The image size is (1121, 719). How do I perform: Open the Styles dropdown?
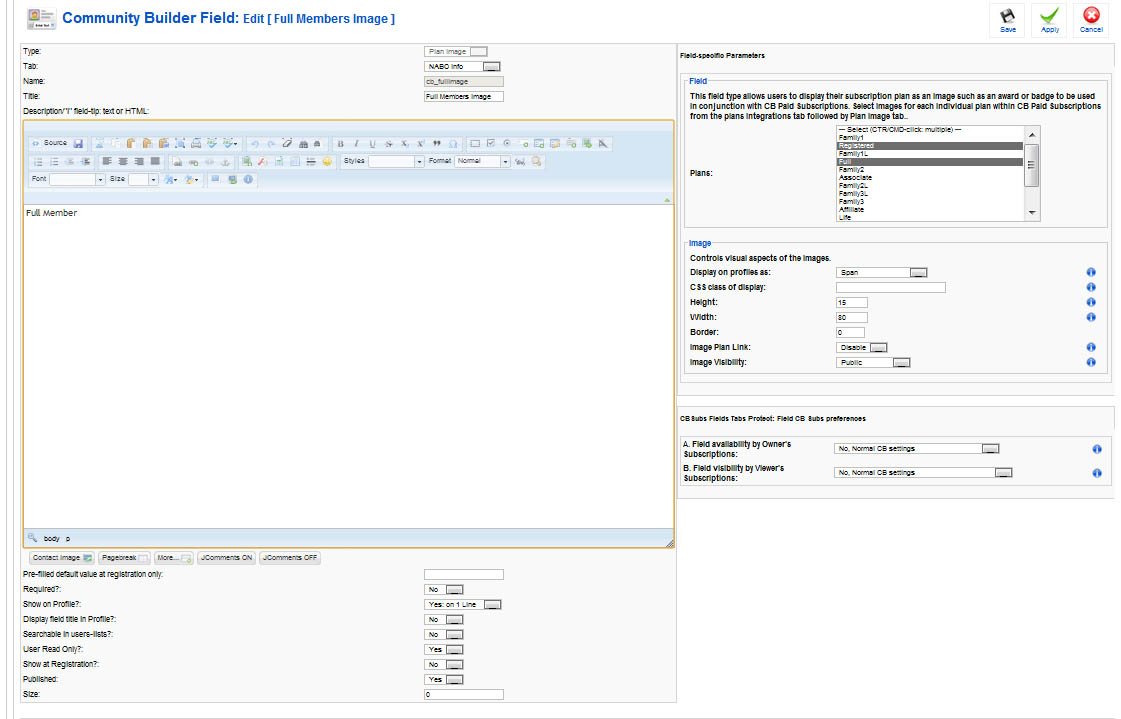396,162
